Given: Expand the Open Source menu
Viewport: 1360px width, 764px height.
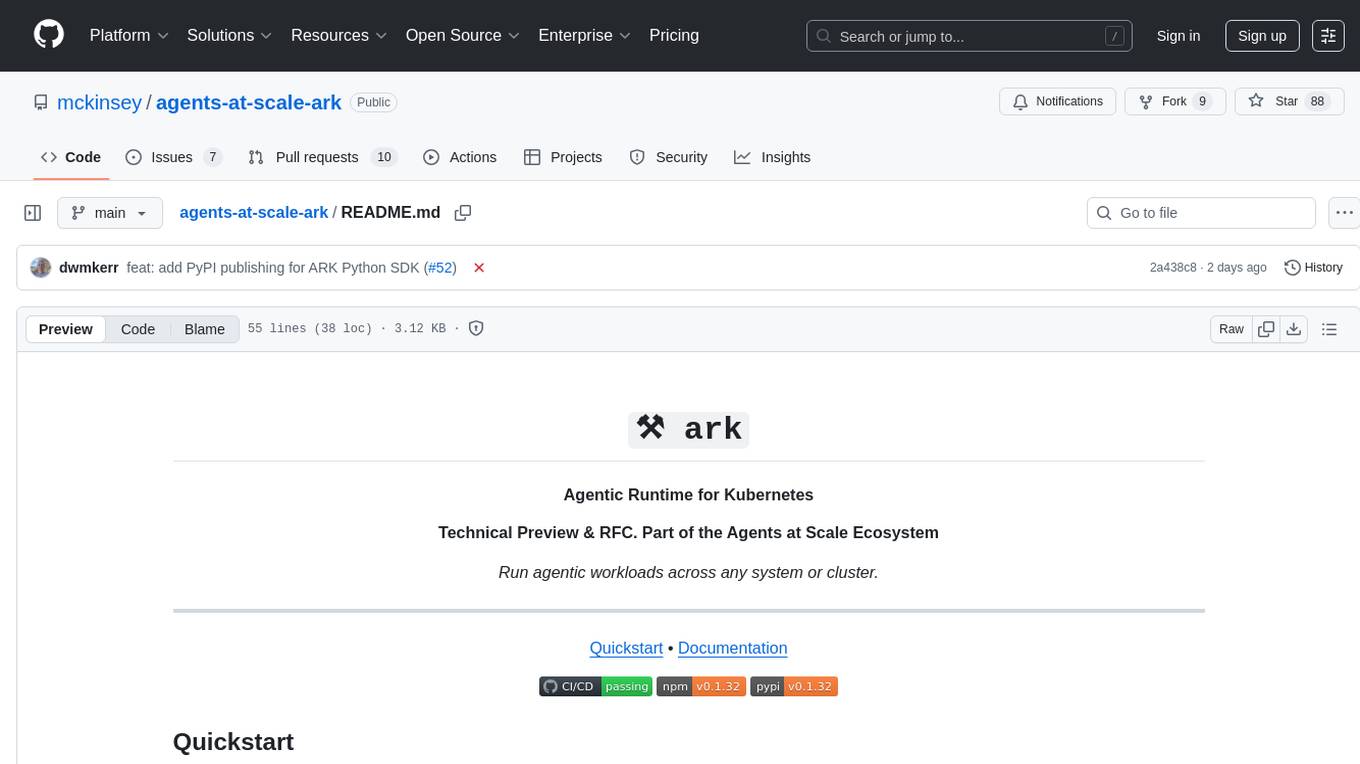Looking at the screenshot, I should pos(463,35).
